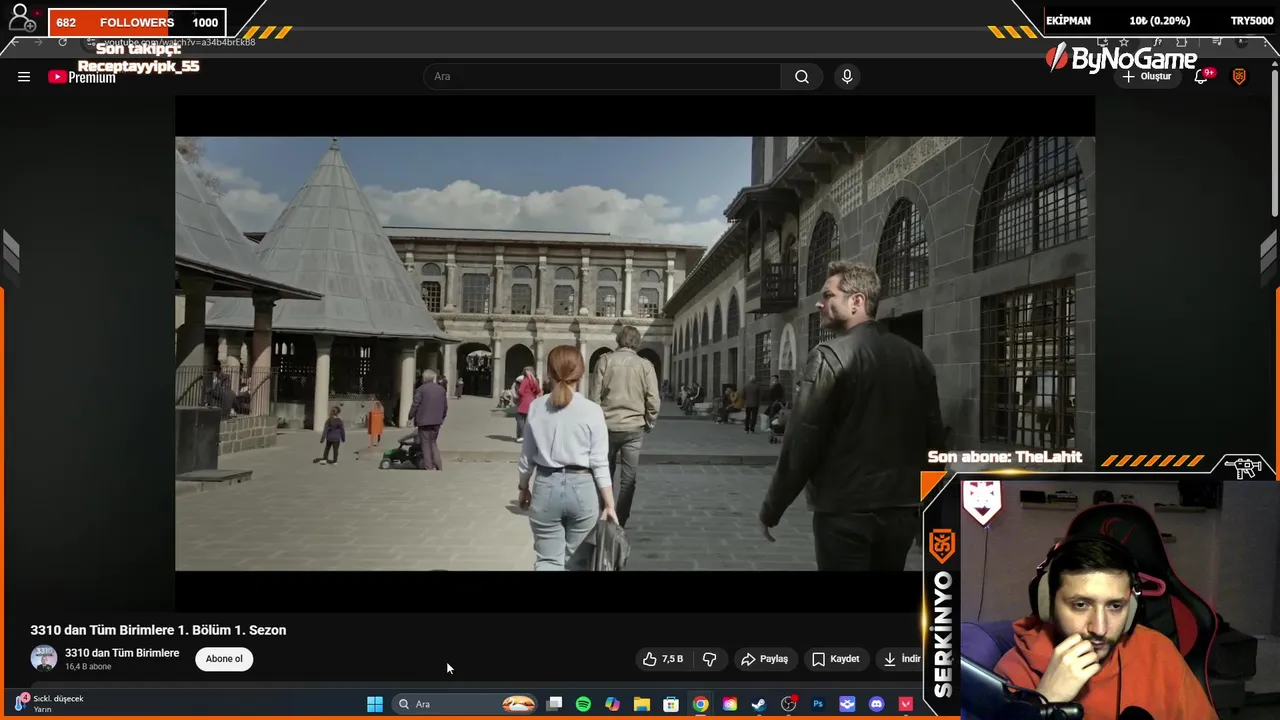Click the YouTube search magnifier button
The width and height of the screenshot is (1280, 720).
click(x=801, y=77)
